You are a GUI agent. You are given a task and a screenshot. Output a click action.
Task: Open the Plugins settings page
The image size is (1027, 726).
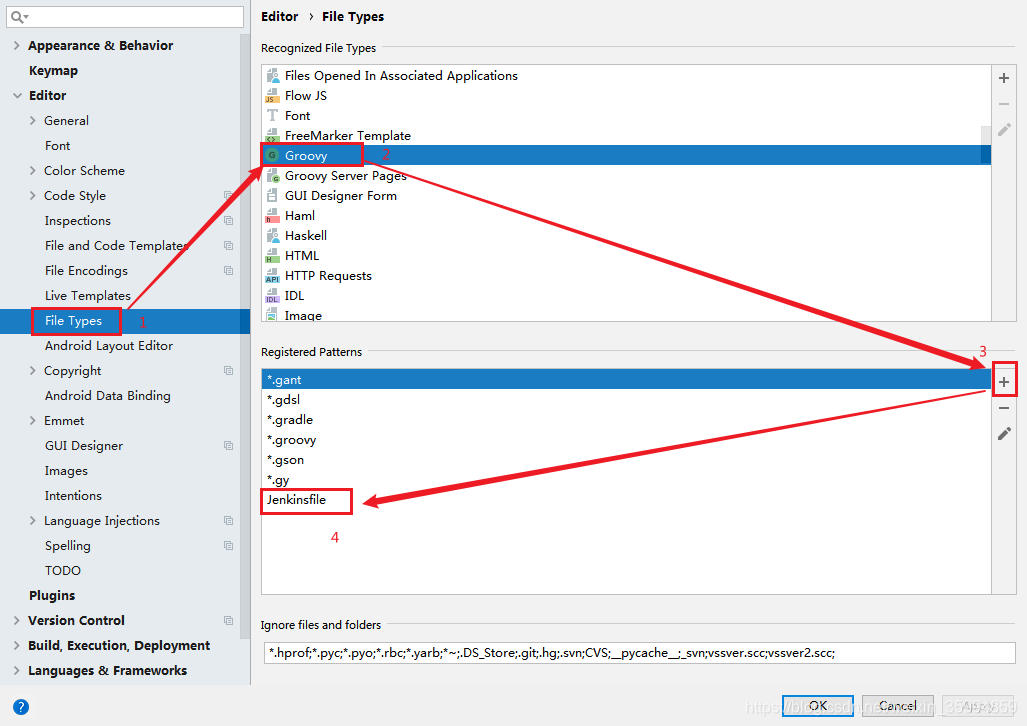(52, 595)
